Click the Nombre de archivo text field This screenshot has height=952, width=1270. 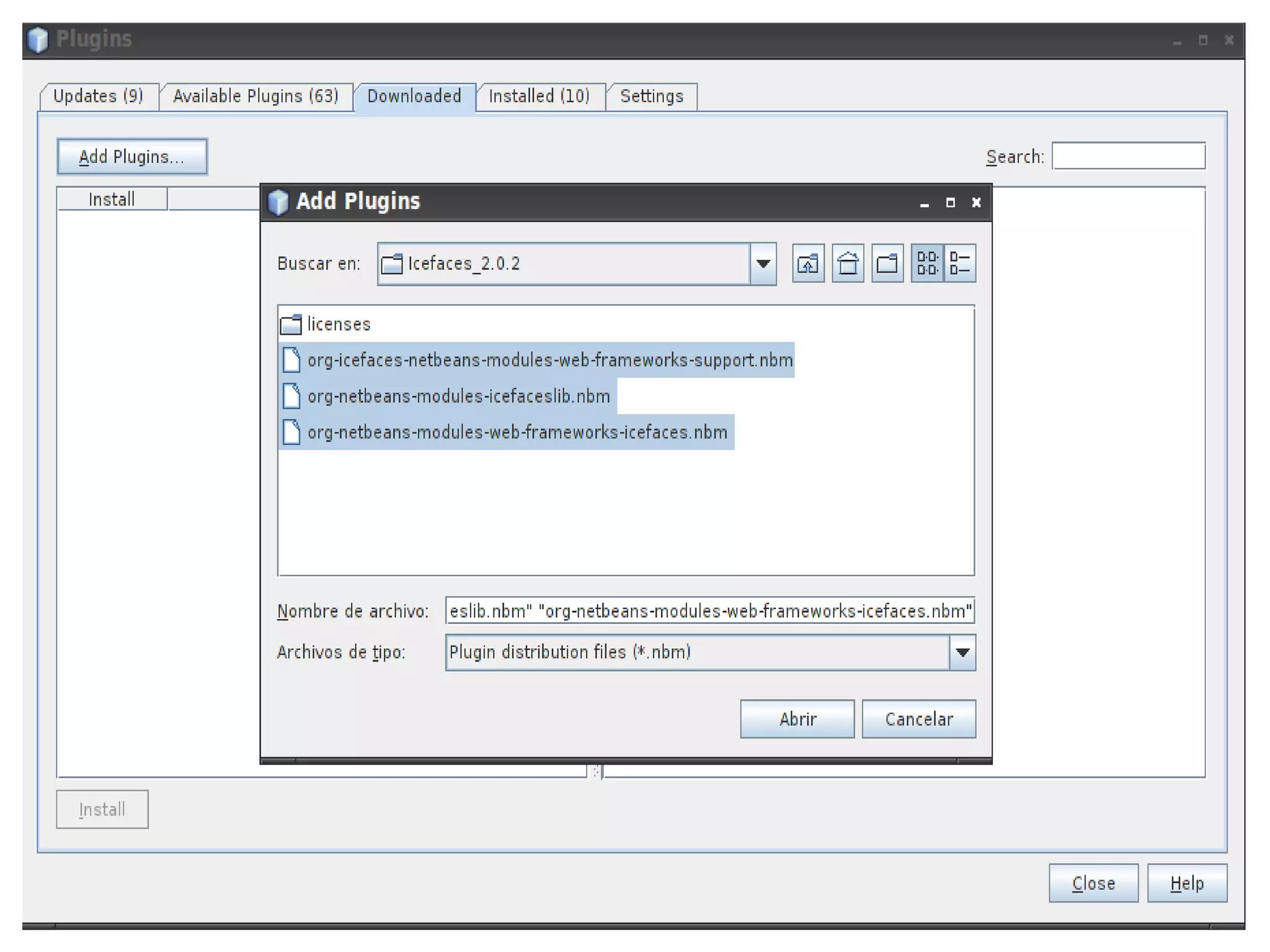pyautogui.click(x=709, y=612)
